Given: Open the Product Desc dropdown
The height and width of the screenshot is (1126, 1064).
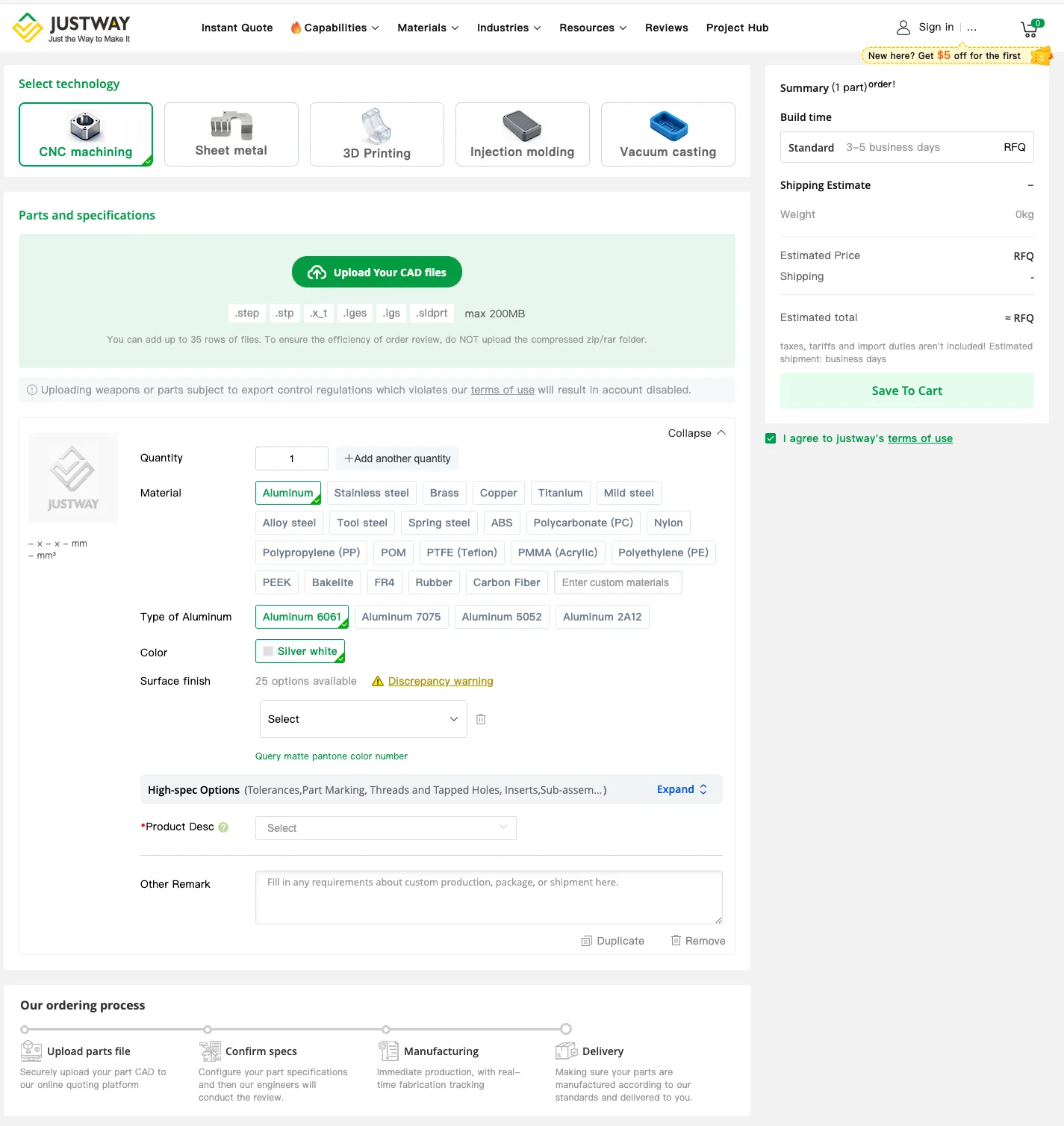Looking at the screenshot, I should click(386, 828).
